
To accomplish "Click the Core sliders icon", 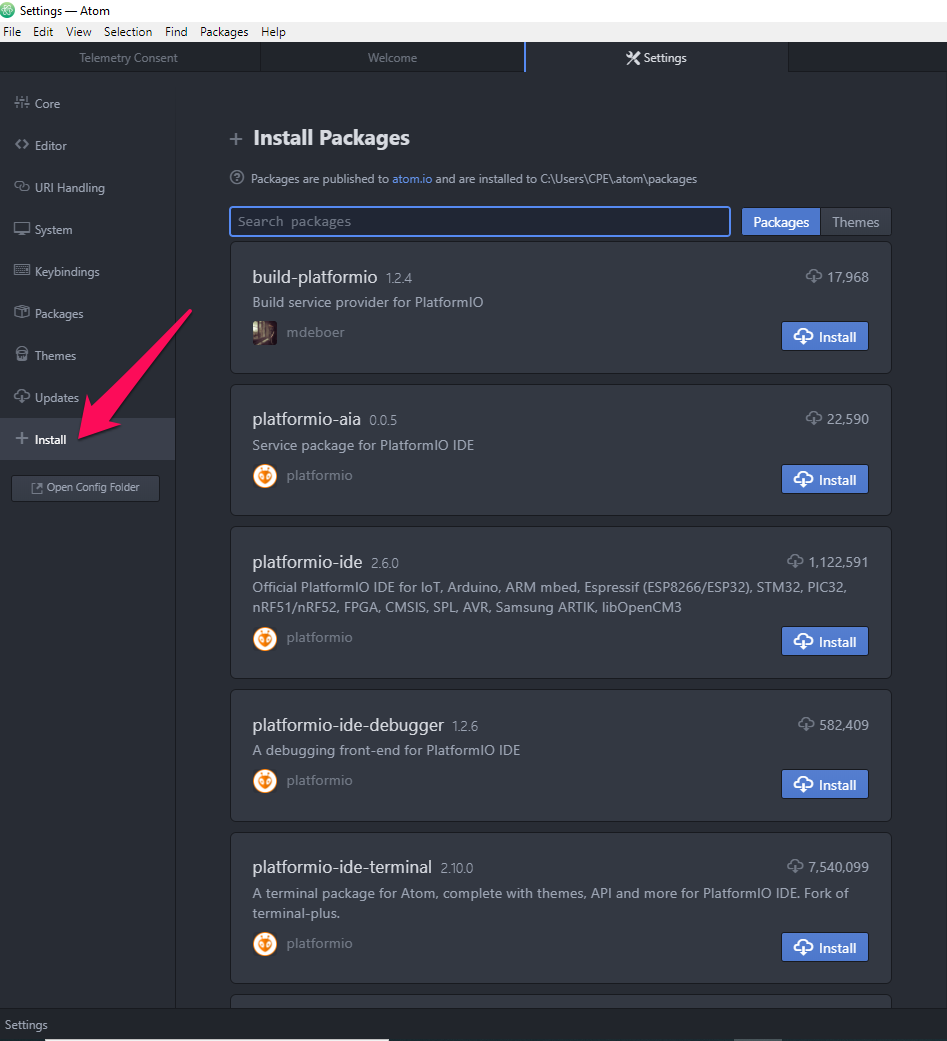I will [x=22, y=102].
